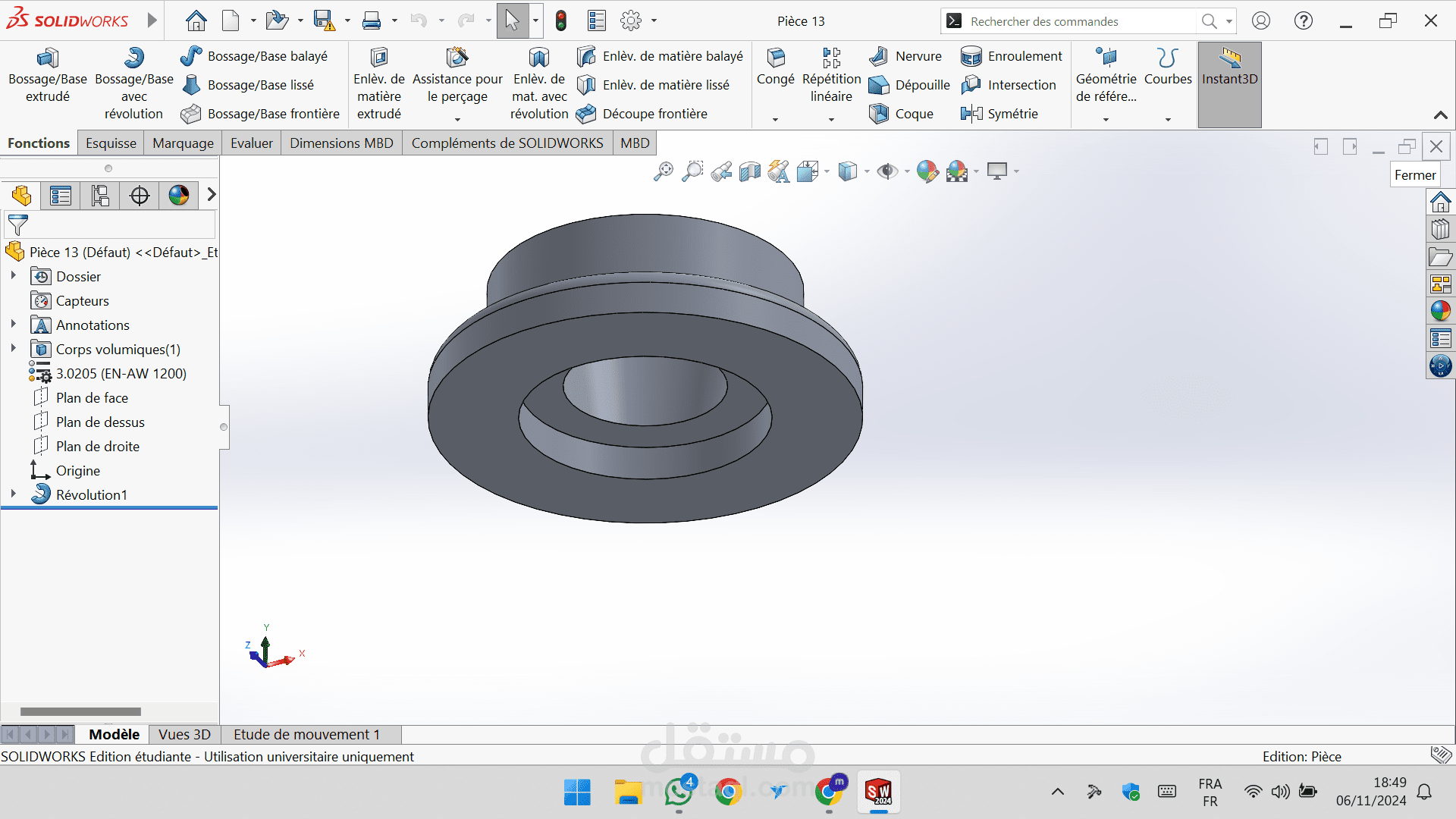Open the Congé dropdown arrow
The width and height of the screenshot is (1456, 819).
pyautogui.click(x=775, y=119)
